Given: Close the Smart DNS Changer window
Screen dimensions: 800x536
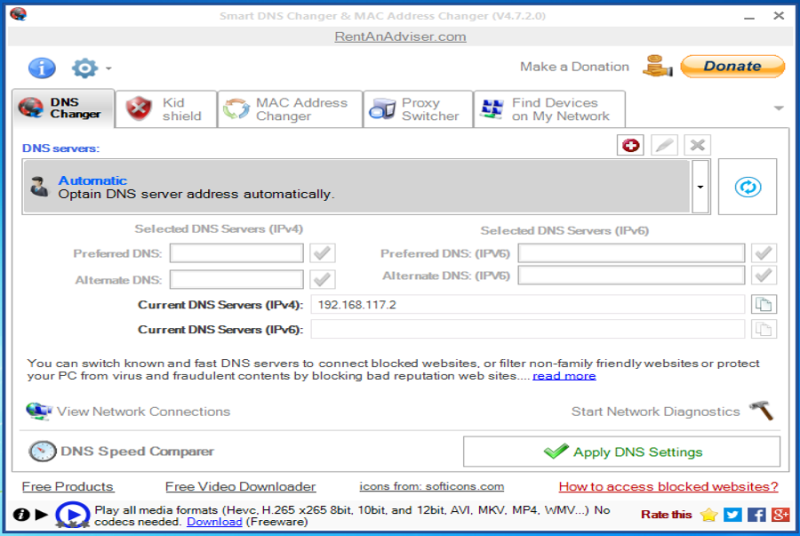Looking at the screenshot, I should click(779, 16).
